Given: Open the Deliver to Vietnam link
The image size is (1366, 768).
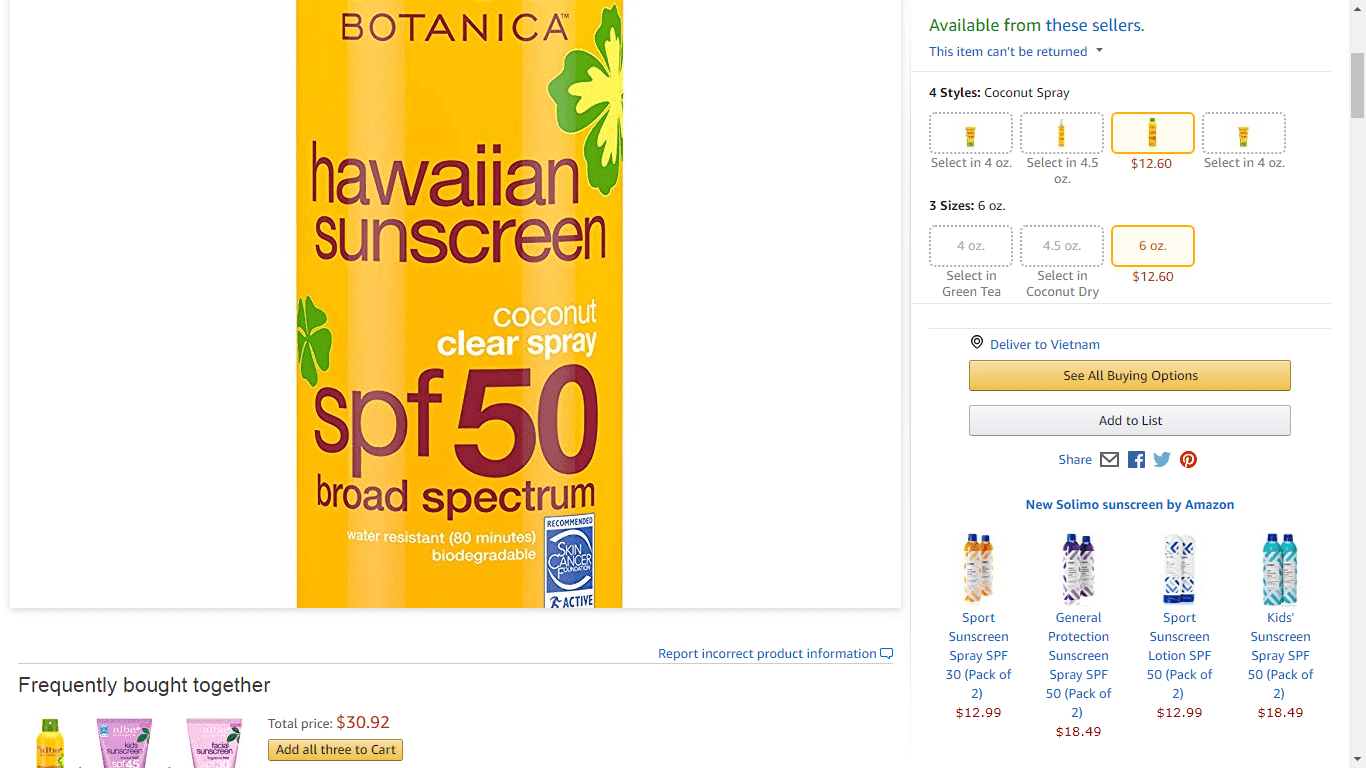Looking at the screenshot, I should [1044, 343].
